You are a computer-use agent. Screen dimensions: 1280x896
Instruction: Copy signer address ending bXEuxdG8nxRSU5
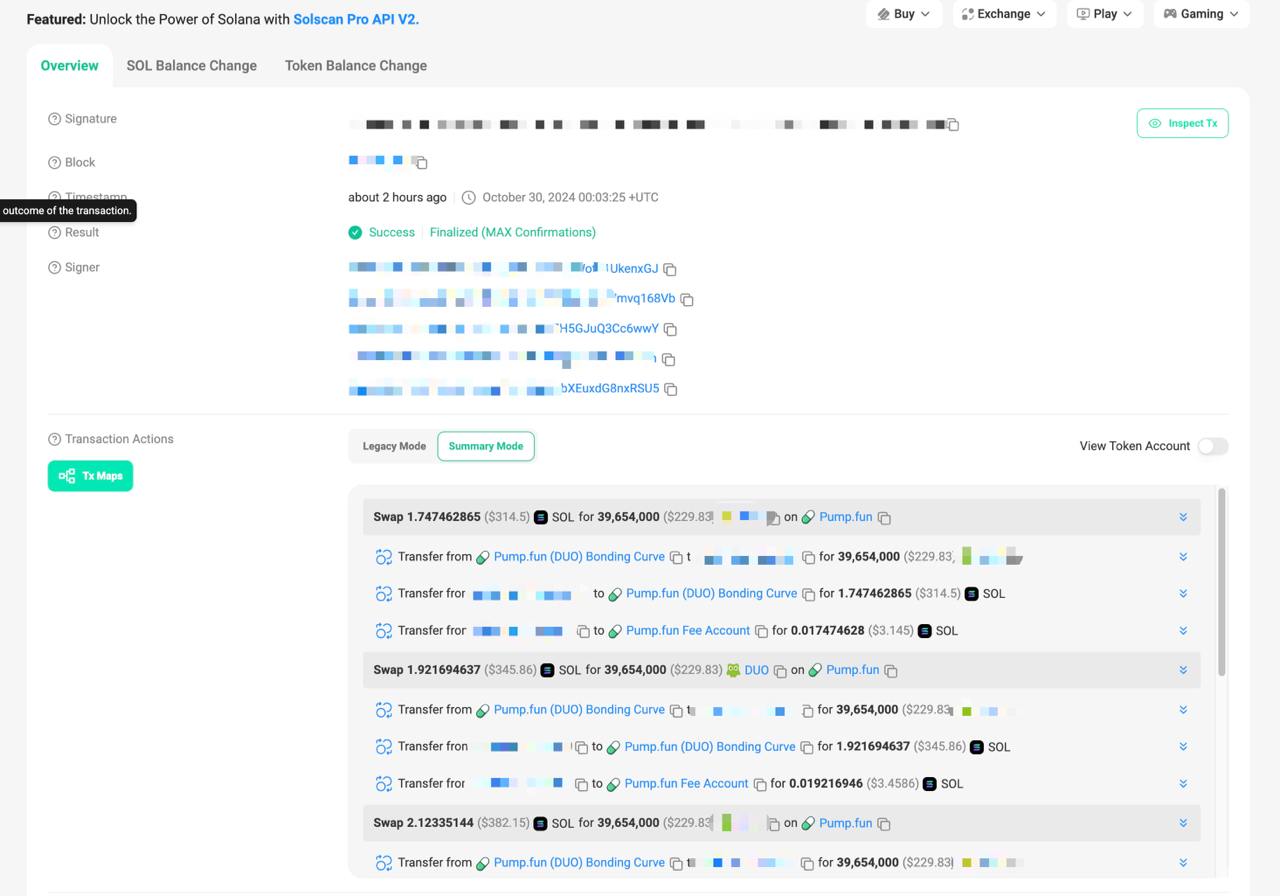671,390
